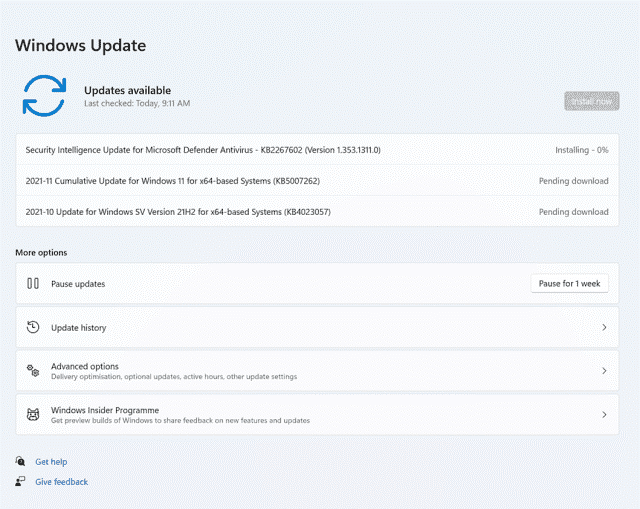640x509 pixels.
Task: Select Cumulative Update KB5007262 row
Action: coord(317,181)
